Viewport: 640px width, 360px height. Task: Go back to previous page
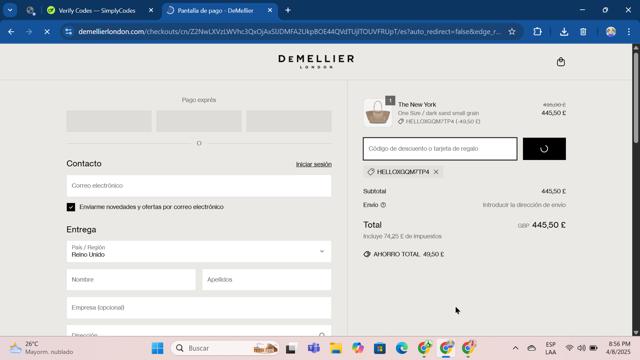pos(11,31)
